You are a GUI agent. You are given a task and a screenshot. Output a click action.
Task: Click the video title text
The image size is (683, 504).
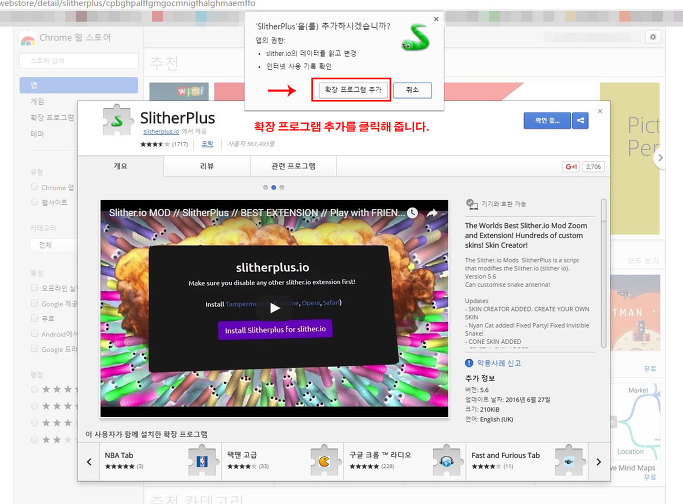pyautogui.click(x=257, y=213)
